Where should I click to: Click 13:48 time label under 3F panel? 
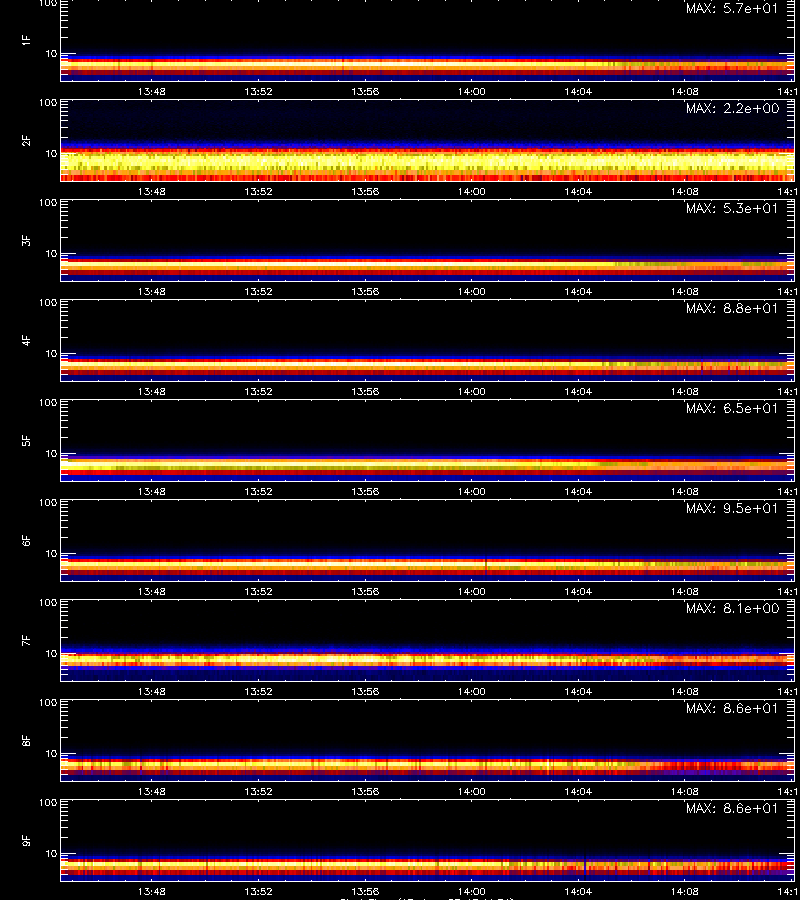point(152,292)
